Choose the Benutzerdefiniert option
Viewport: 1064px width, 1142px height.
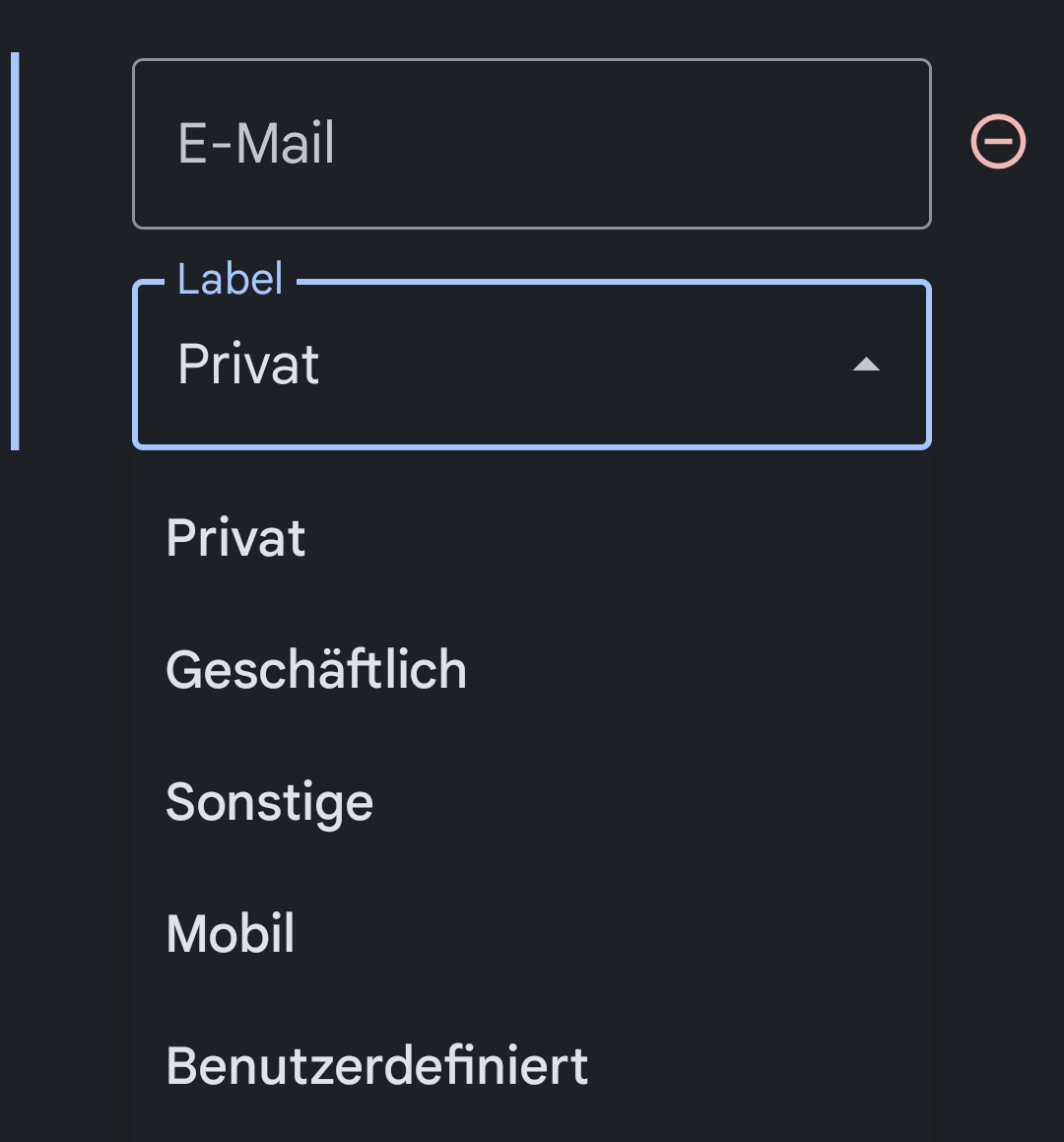click(377, 1065)
